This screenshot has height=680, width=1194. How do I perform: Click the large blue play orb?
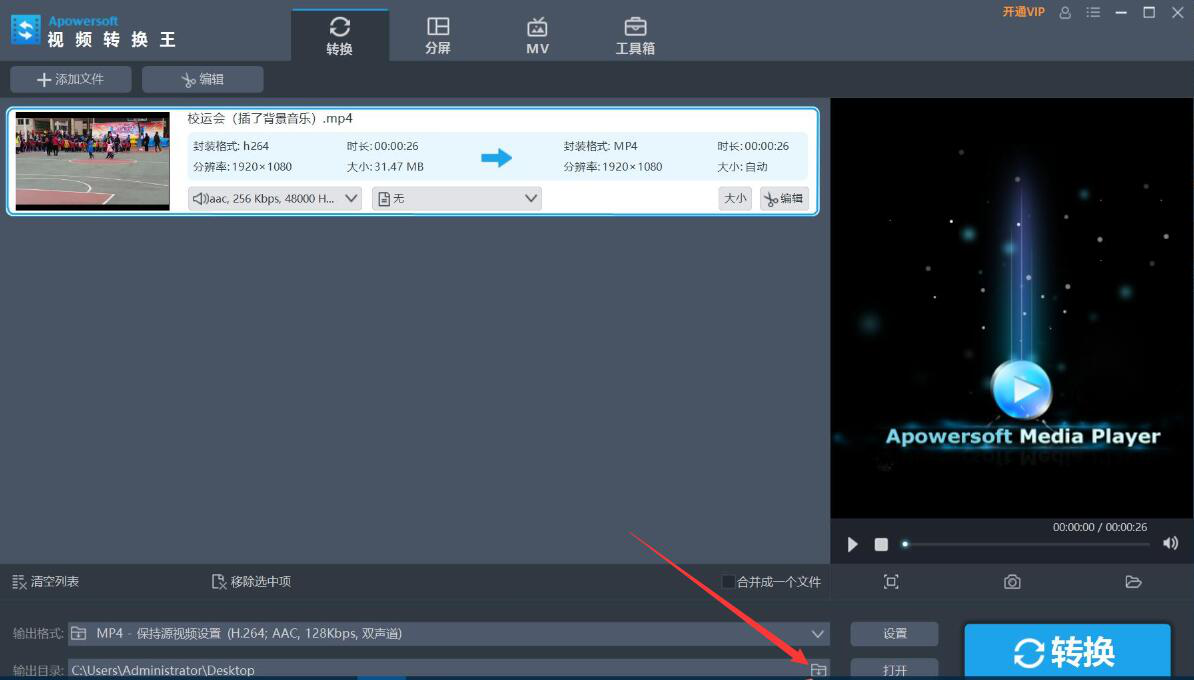point(1022,389)
